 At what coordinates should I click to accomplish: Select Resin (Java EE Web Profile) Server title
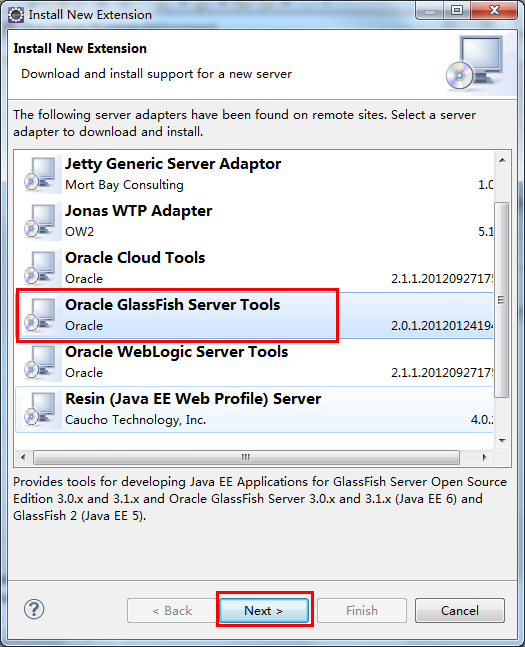[193, 399]
